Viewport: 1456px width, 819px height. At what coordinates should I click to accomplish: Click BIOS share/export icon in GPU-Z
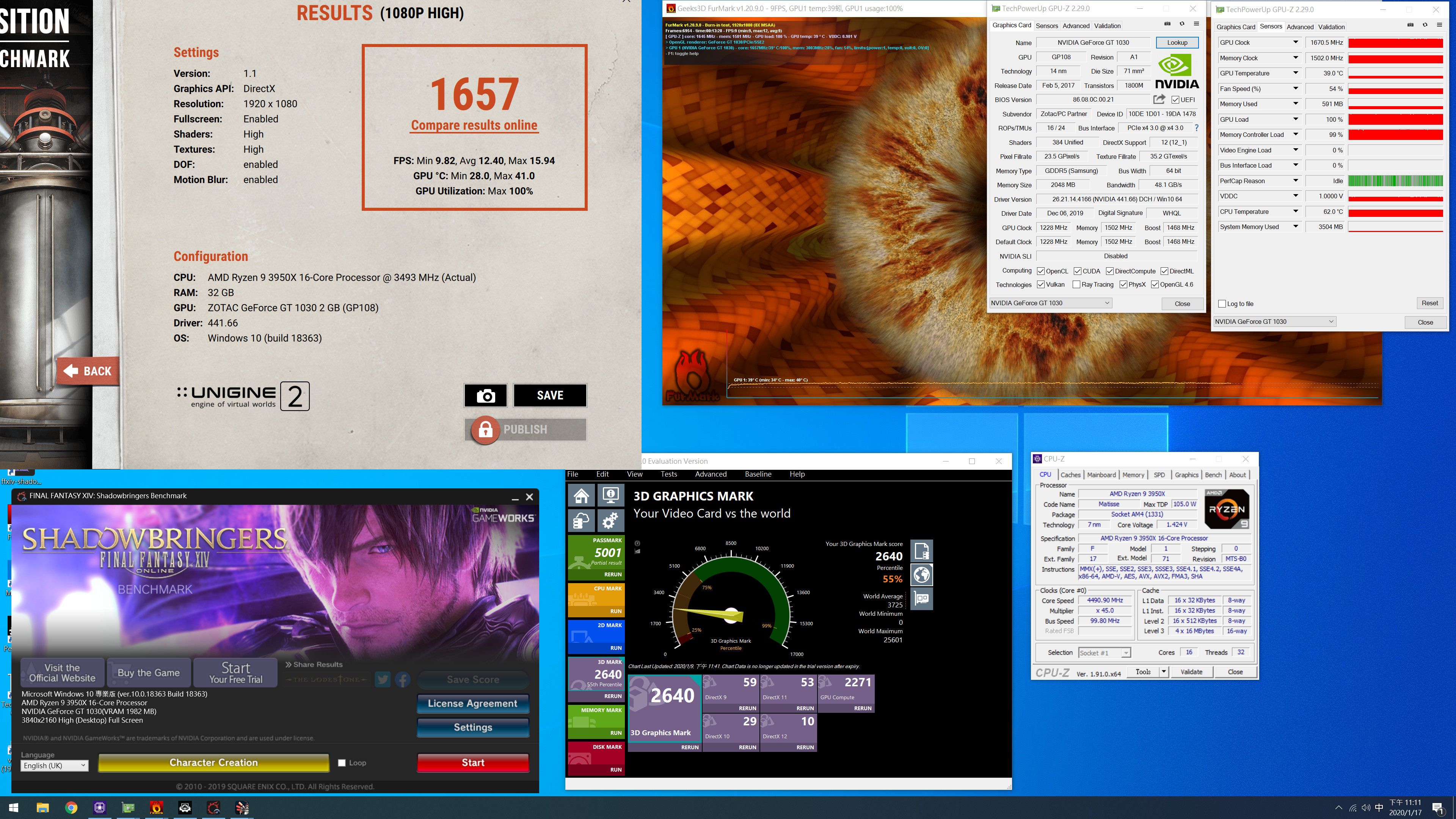pyautogui.click(x=1159, y=99)
